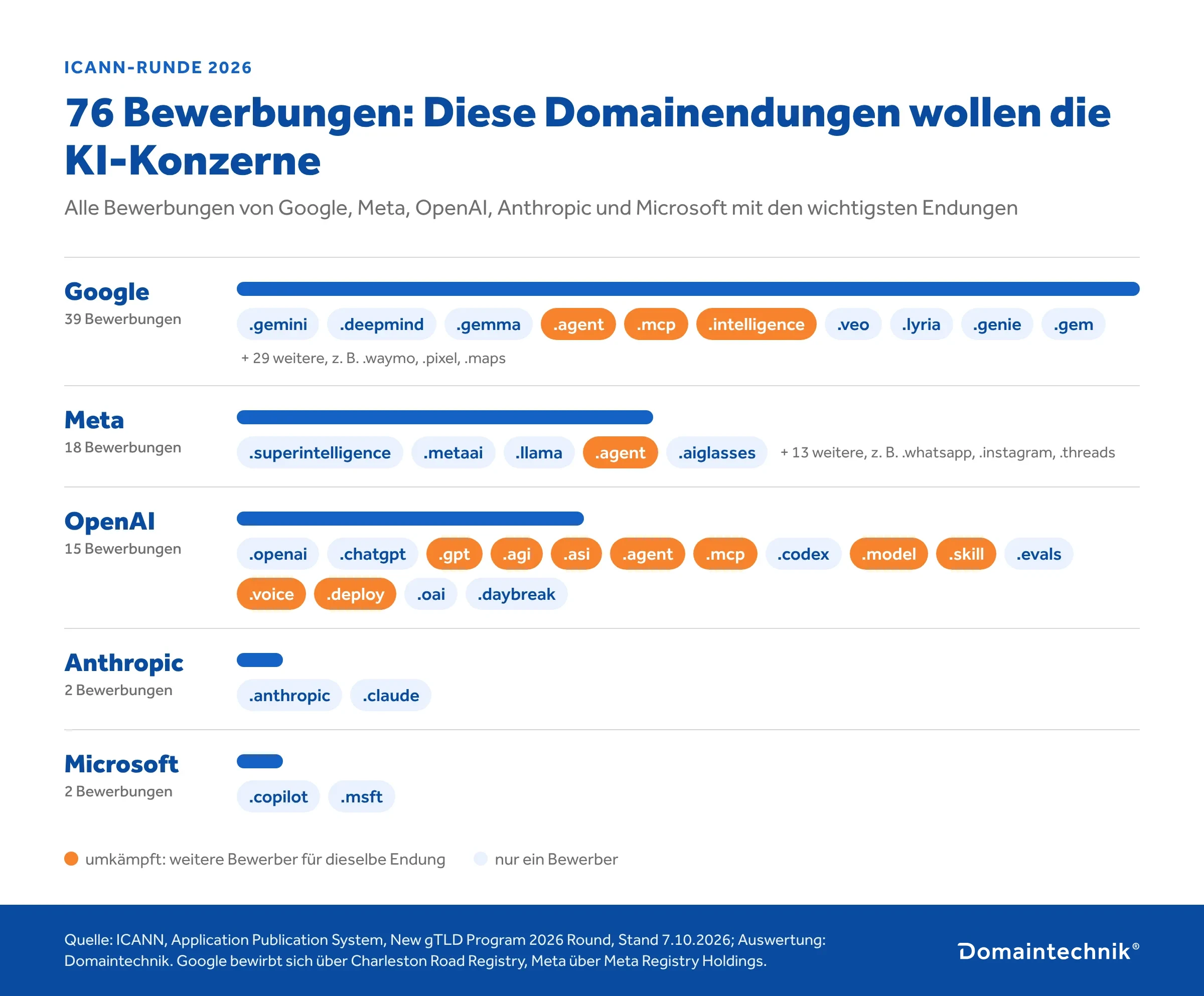This screenshot has height=996, width=1204.
Task: Click the orange legend dot for 'umkämpft'
Action: [x=71, y=859]
